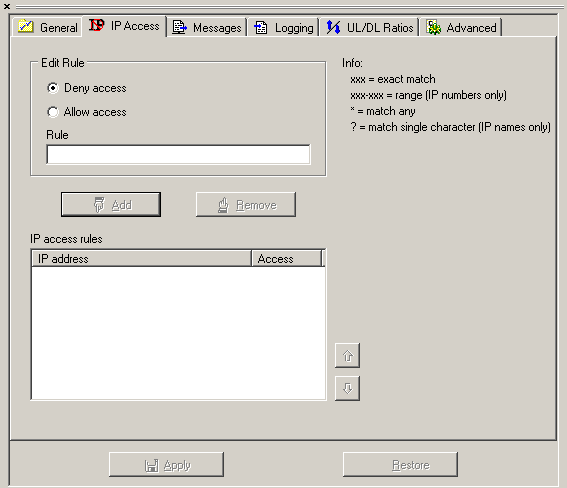Click the UL/DL Ratios arrows icon
567x488 pixels.
coord(333,27)
